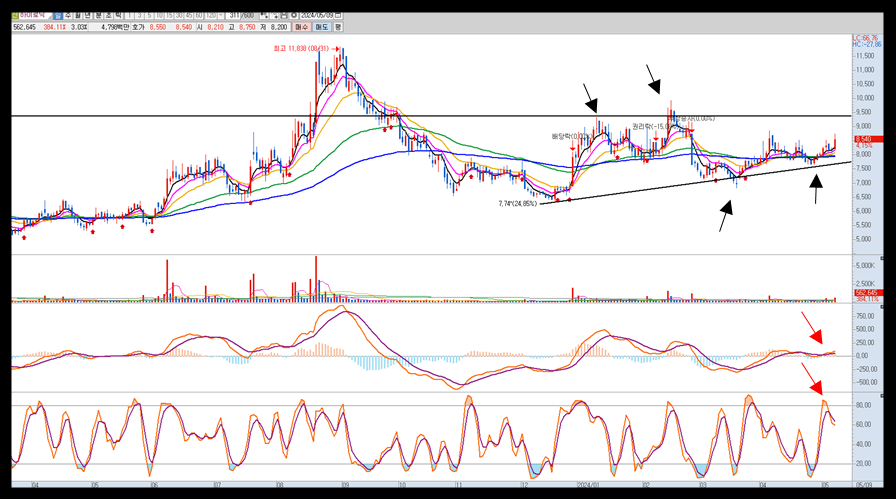Select the daily (일) chart period button
This screenshot has width=896, height=499.
tap(58, 15)
